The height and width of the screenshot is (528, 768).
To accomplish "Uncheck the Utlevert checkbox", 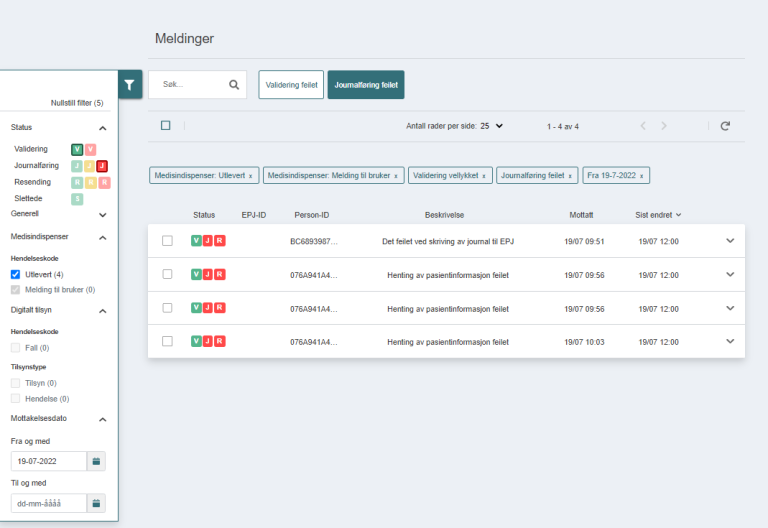I will click(x=15, y=274).
